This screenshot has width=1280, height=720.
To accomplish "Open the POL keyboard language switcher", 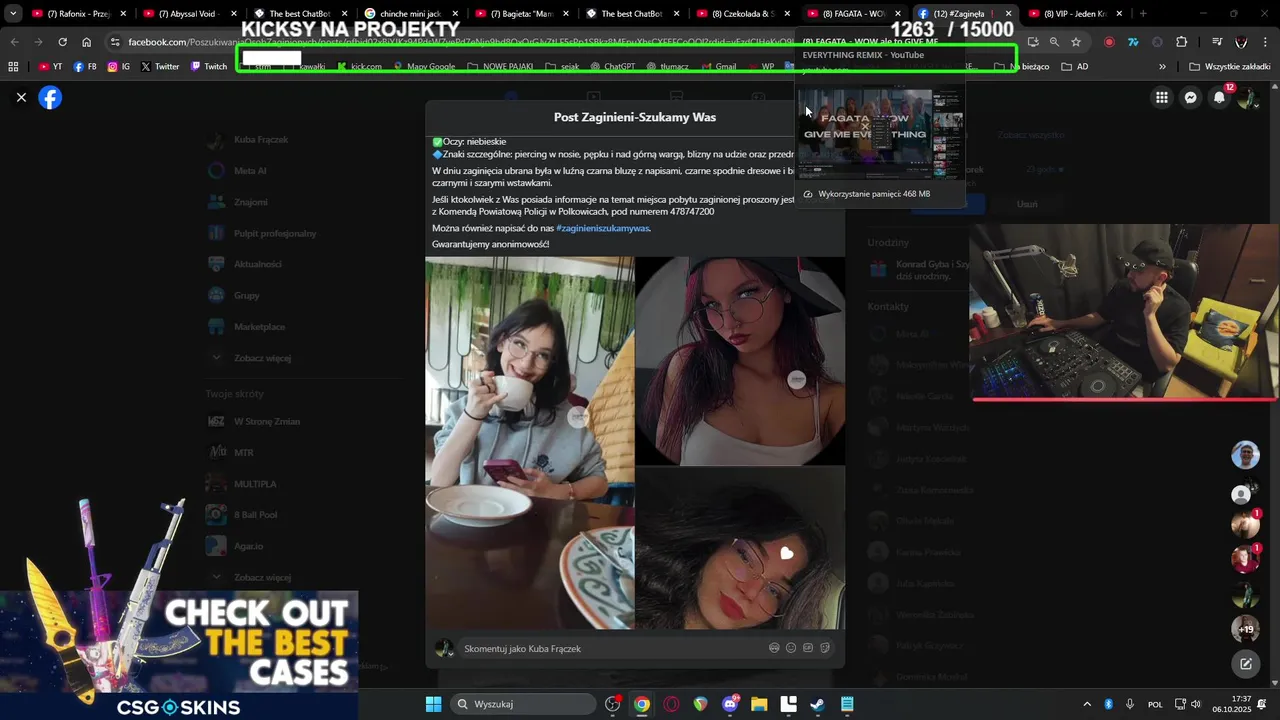I will [x=1155, y=704].
